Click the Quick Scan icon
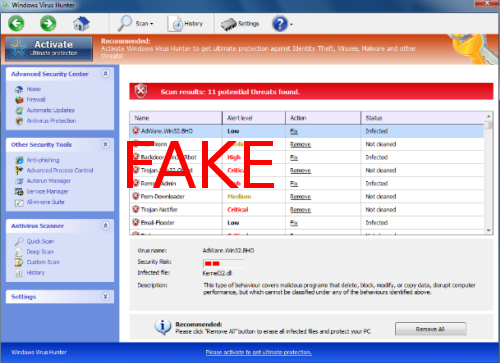500x363 pixels. tap(19, 241)
